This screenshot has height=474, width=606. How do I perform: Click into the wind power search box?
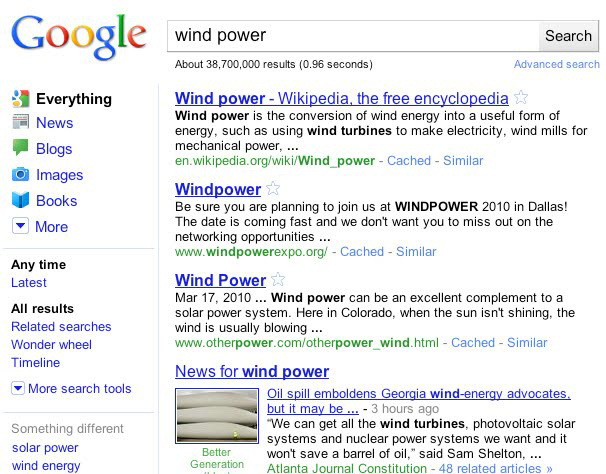(x=353, y=36)
